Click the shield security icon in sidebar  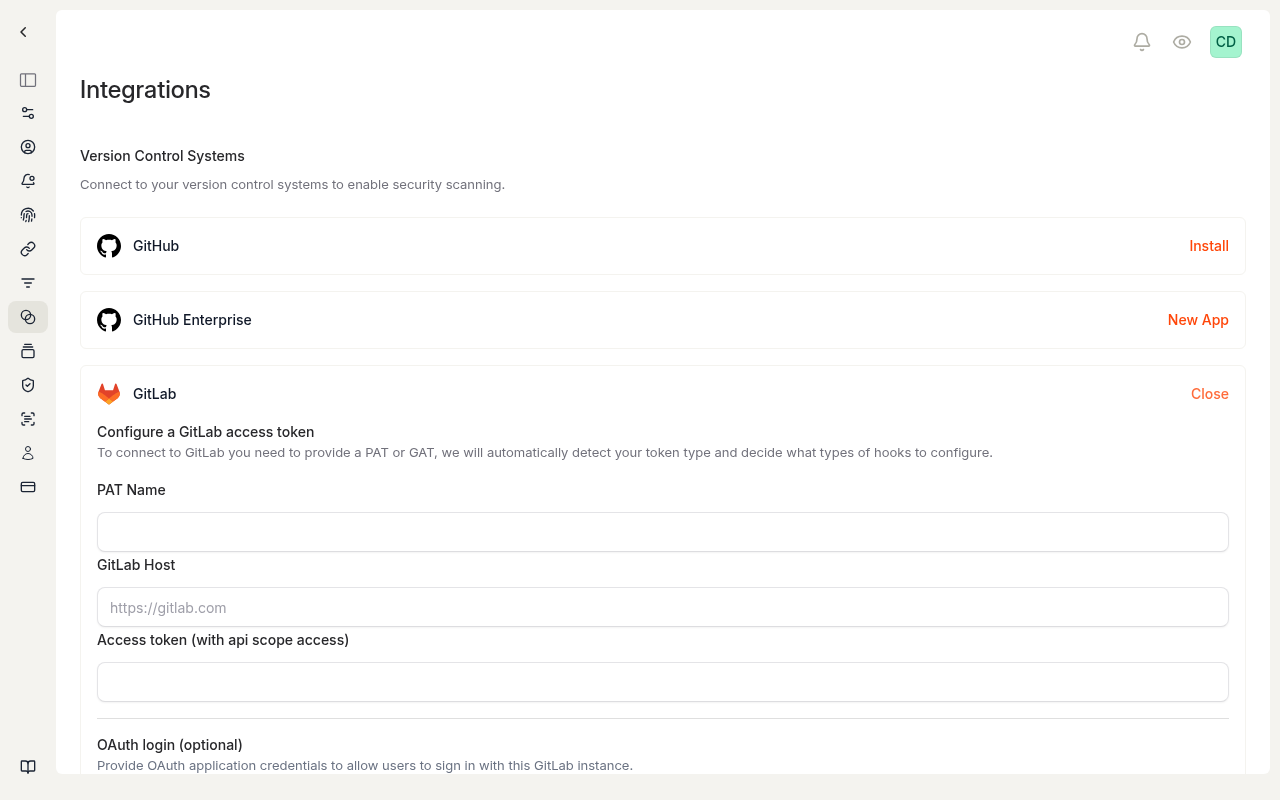[28, 385]
